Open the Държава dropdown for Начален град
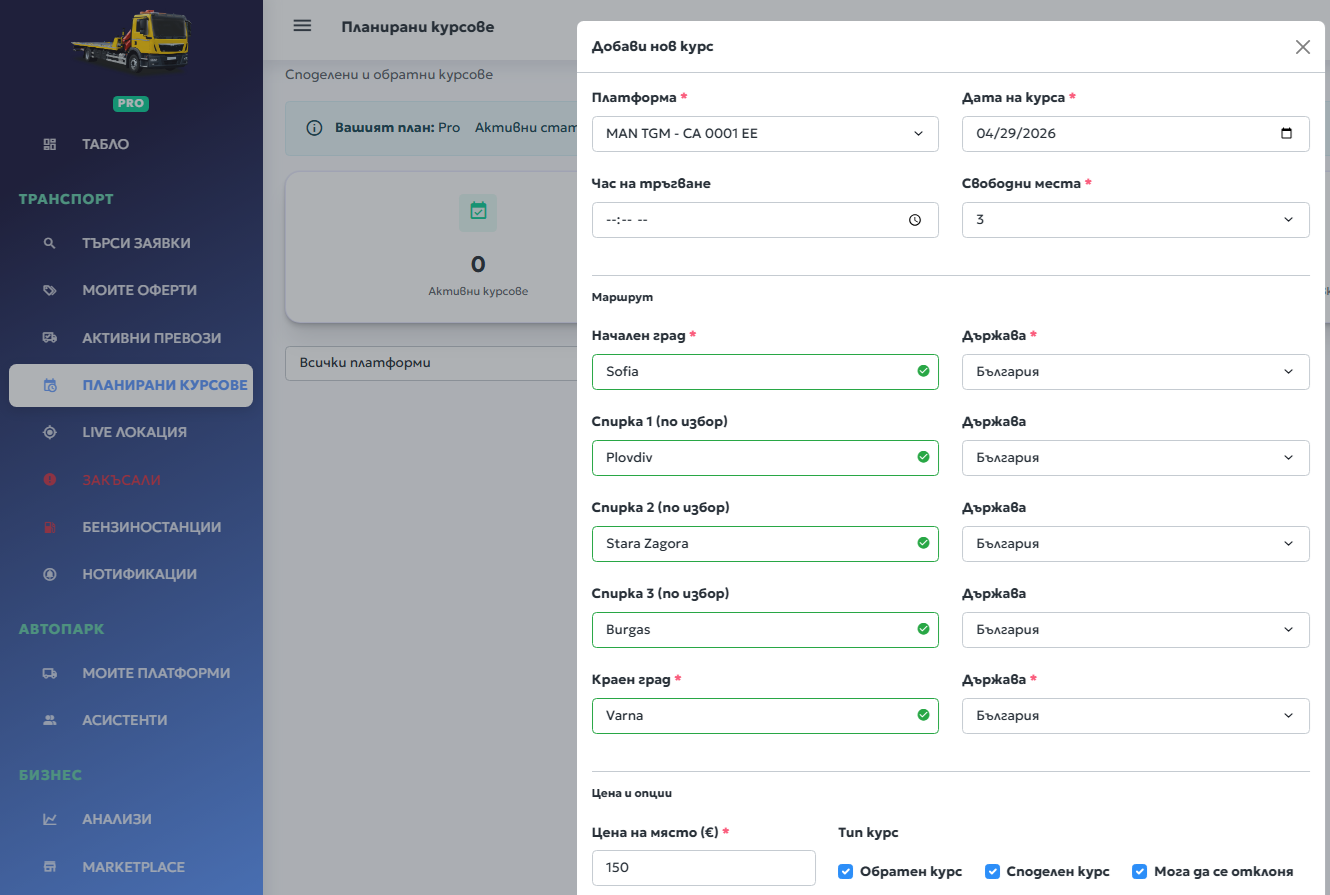The width and height of the screenshot is (1330, 895). [1136, 372]
